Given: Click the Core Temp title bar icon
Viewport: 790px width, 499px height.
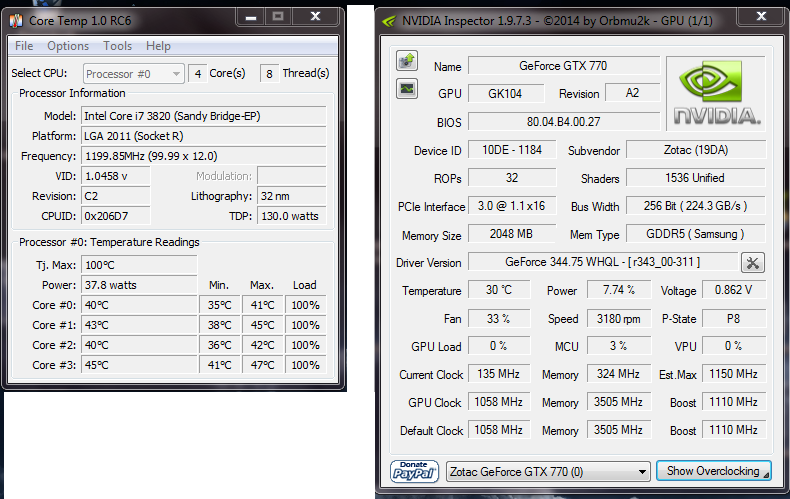Looking at the screenshot, I should pos(16,21).
